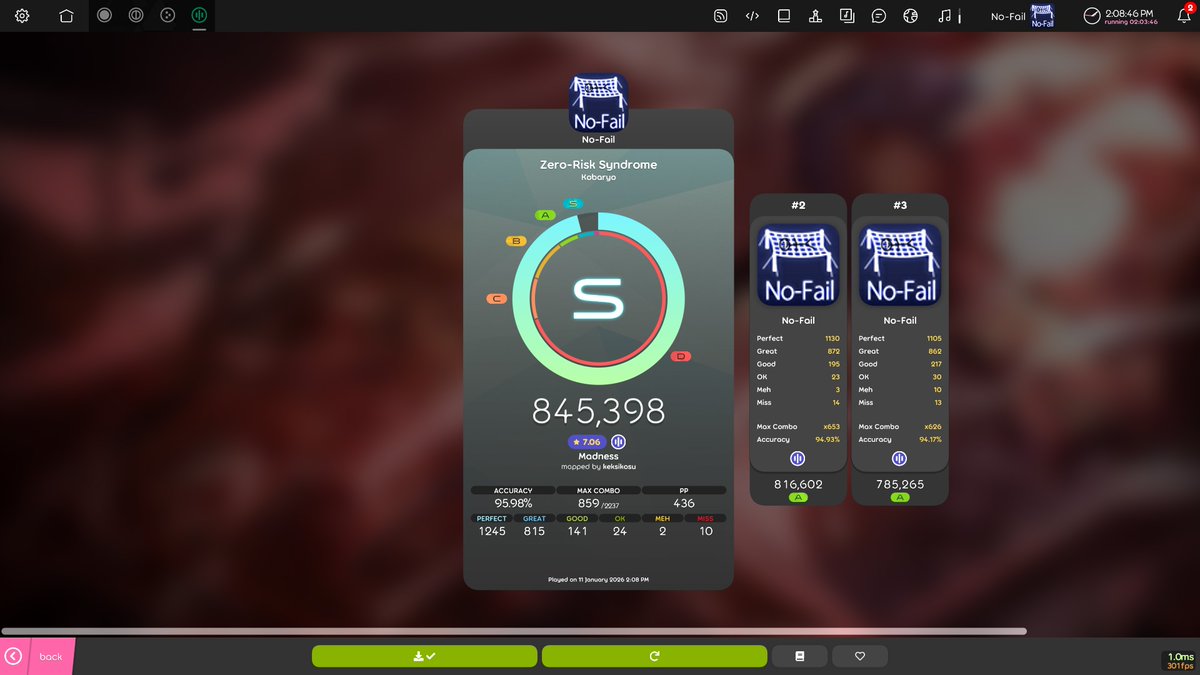This screenshot has width=1200, height=675.
Task: Click the pink back button
Action: point(38,656)
